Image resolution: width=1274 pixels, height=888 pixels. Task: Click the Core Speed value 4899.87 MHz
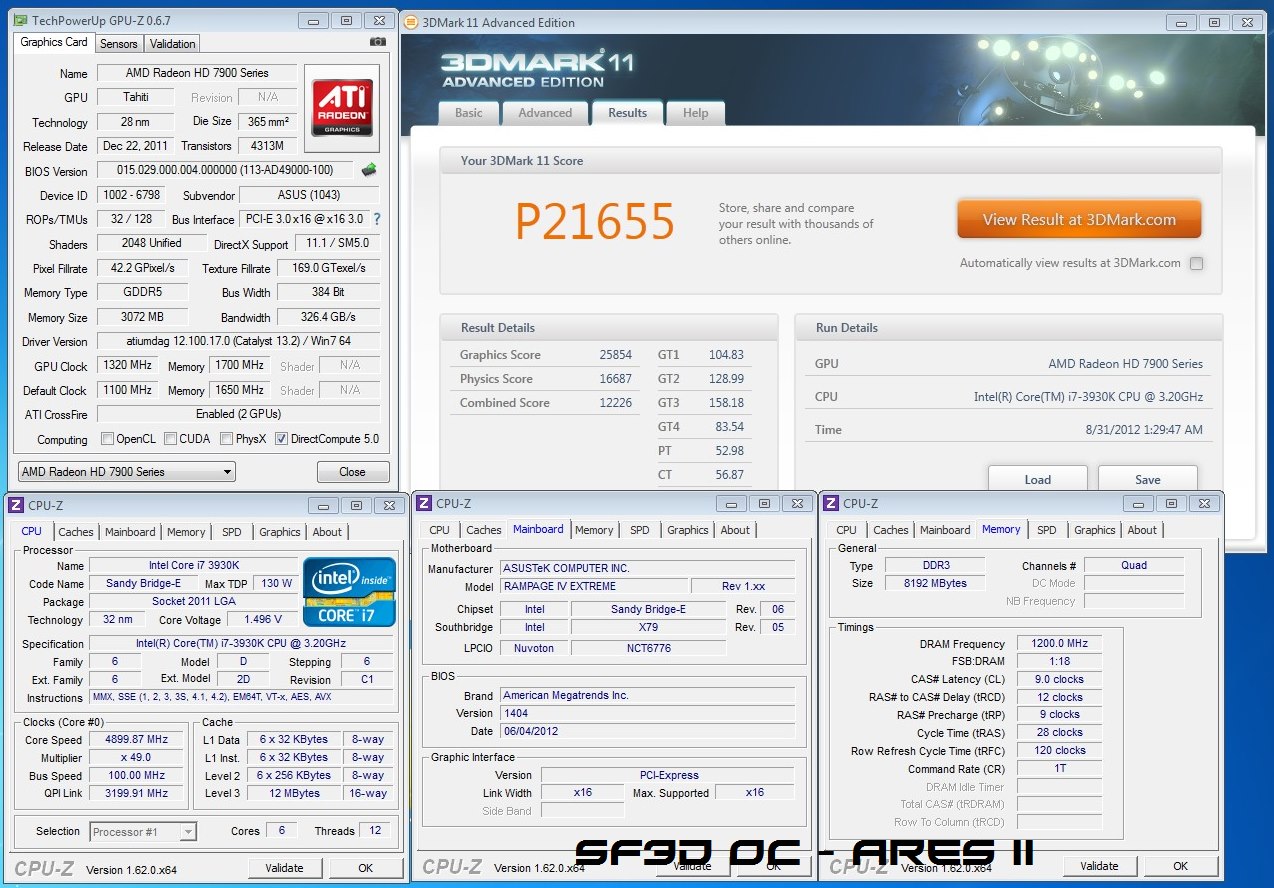point(138,740)
